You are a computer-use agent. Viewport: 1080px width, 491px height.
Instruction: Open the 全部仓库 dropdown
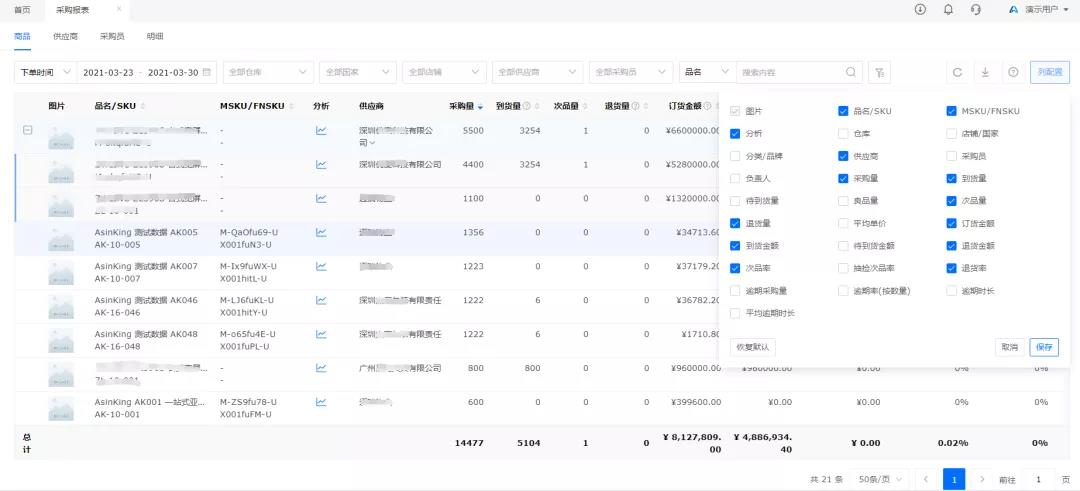(268, 72)
